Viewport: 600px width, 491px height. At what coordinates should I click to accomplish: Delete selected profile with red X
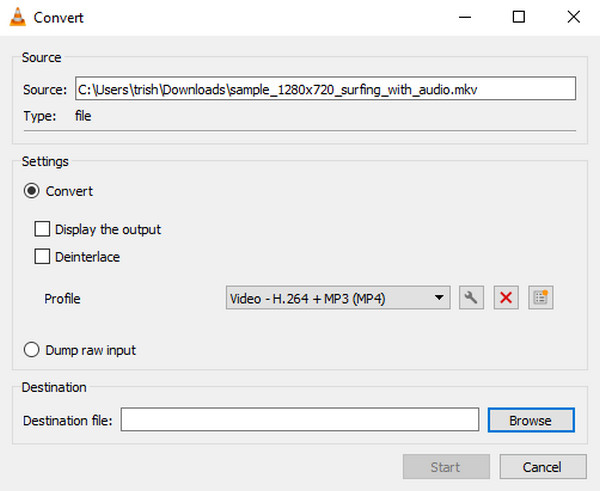click(506, 297)
